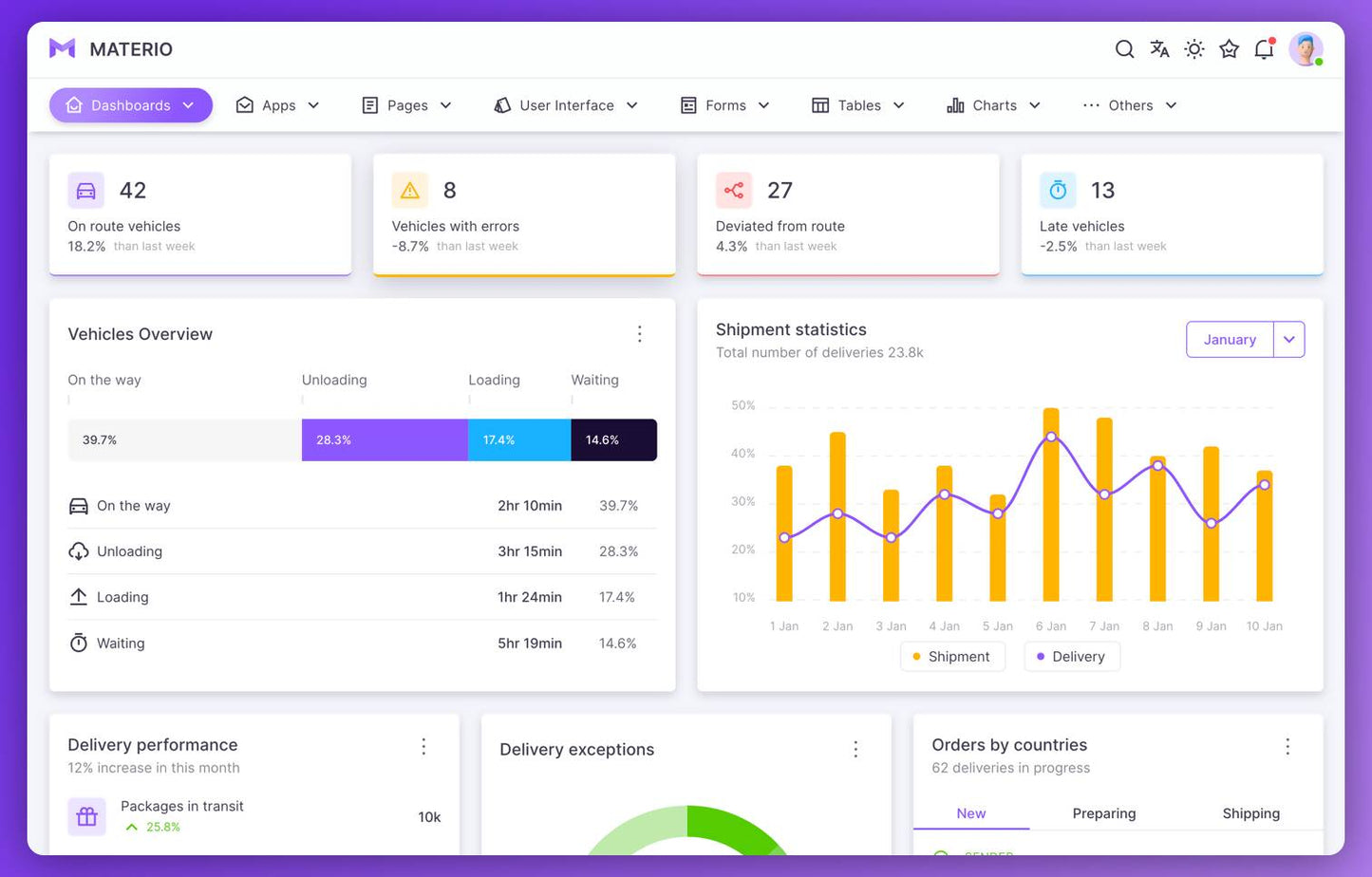Select the 3hr 15min Unloading time

[530, 551]
